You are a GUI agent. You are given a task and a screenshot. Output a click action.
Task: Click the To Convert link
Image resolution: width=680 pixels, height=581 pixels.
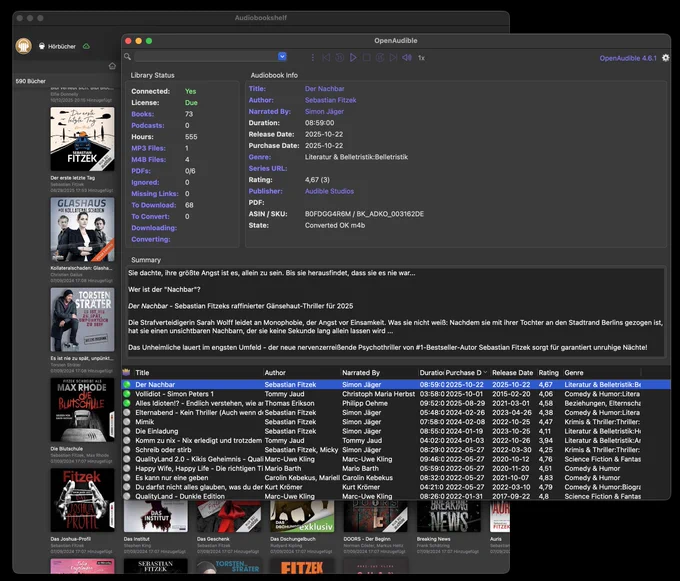pos(150,216)
